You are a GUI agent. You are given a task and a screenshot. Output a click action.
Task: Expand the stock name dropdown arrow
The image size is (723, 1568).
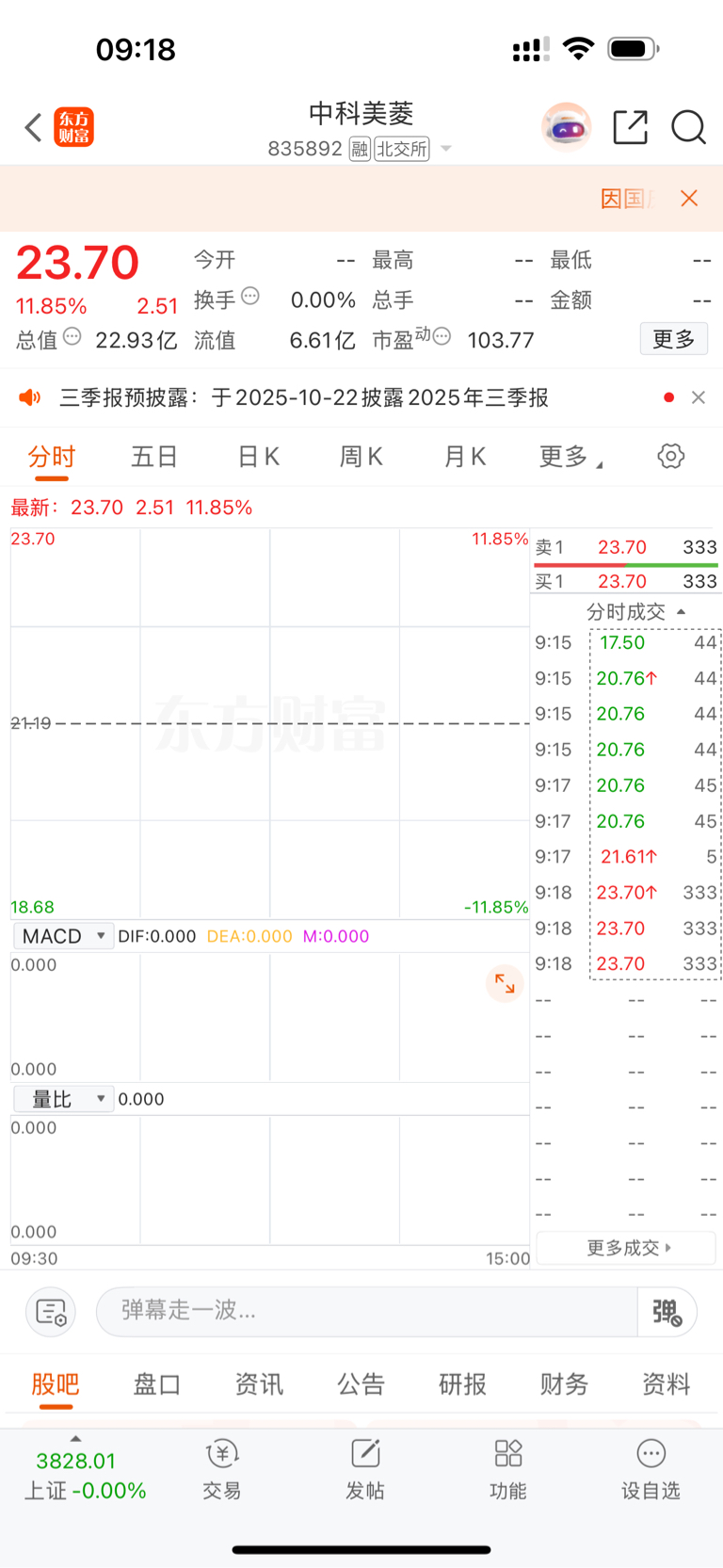(446, 149)
